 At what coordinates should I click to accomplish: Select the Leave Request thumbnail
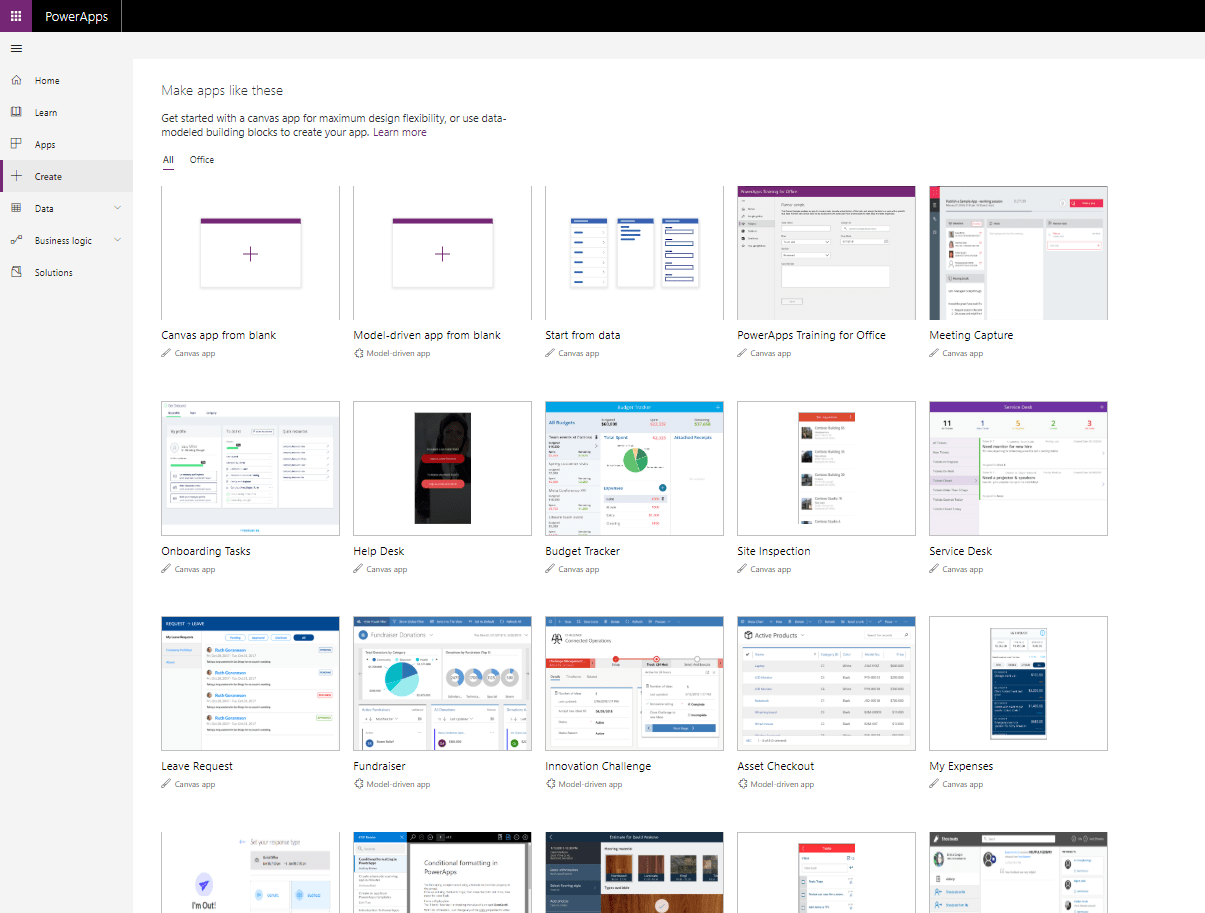click(x=250, y=684)
